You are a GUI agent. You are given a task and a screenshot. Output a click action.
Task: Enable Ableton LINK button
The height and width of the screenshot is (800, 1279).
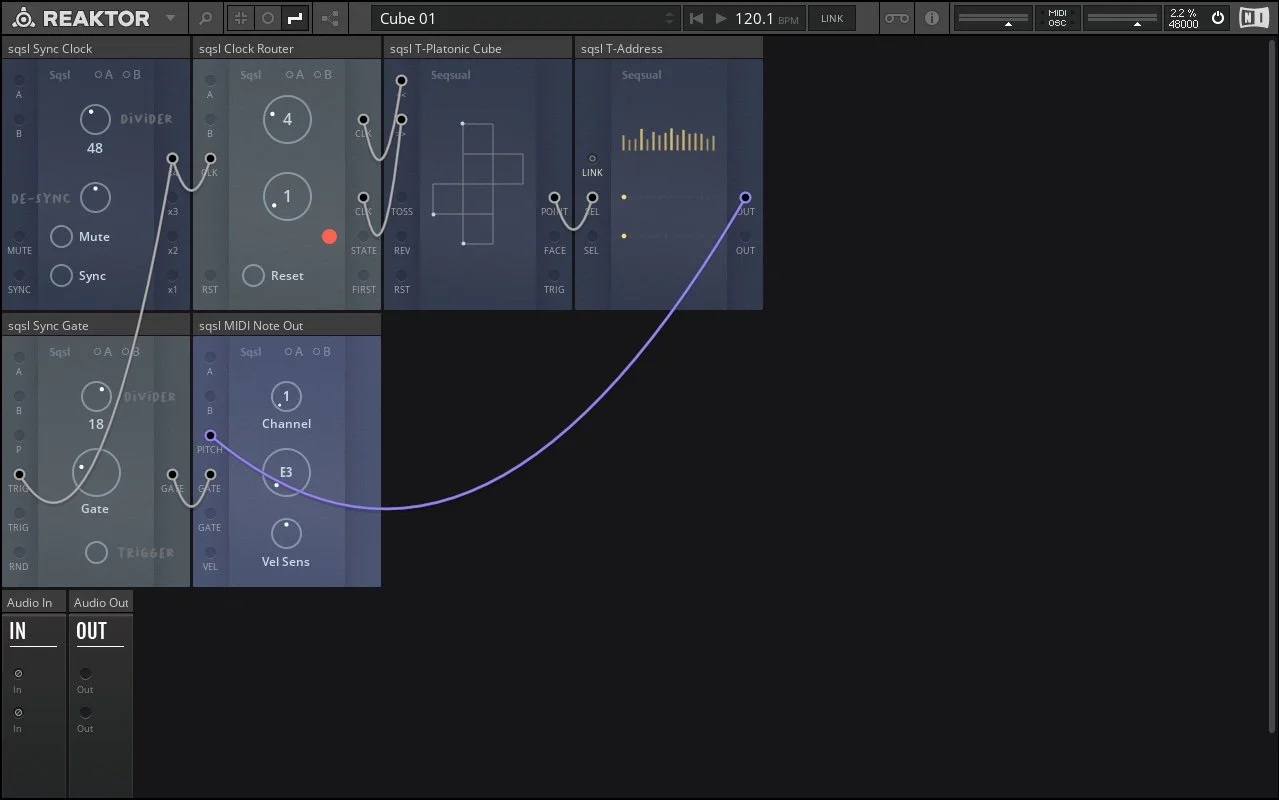tap(832, 18)
